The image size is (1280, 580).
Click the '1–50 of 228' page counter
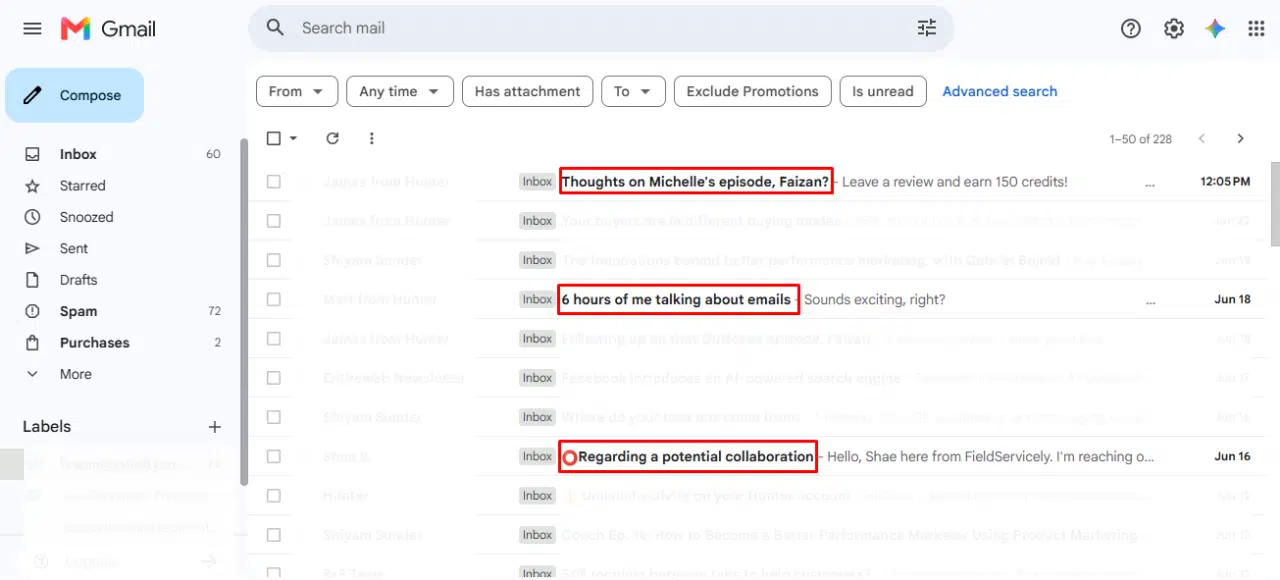1141,139
